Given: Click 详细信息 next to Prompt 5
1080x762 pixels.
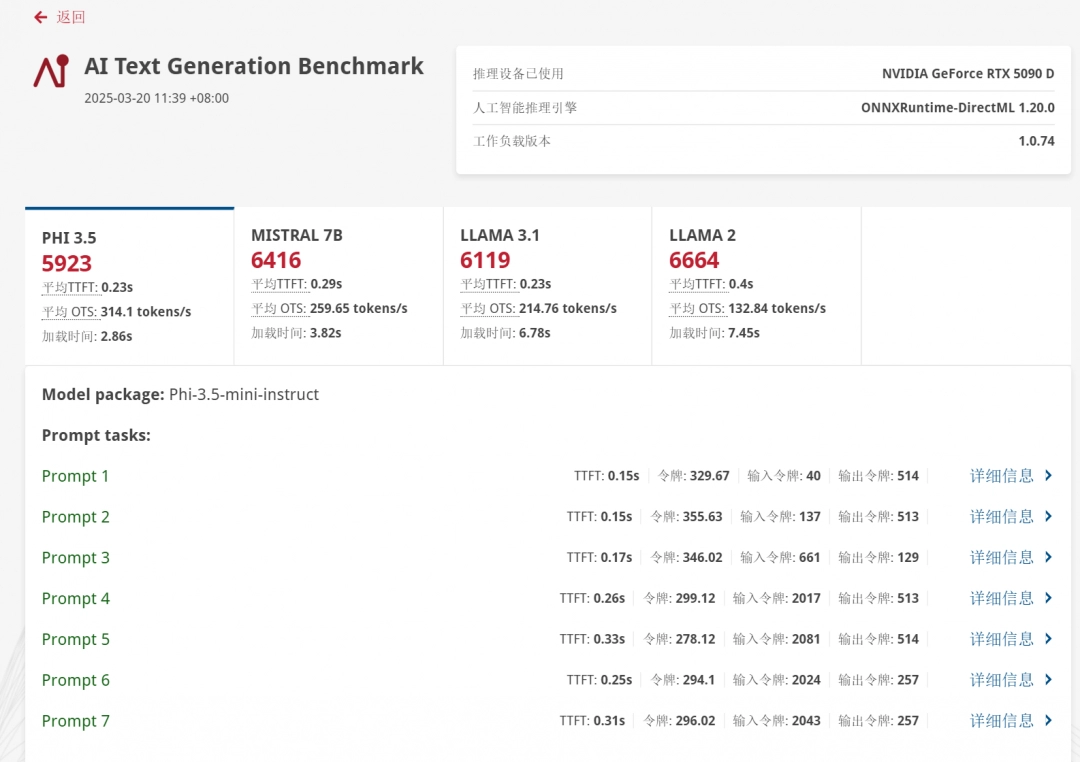Looking at the screenshot, I should pos(1003,639).
